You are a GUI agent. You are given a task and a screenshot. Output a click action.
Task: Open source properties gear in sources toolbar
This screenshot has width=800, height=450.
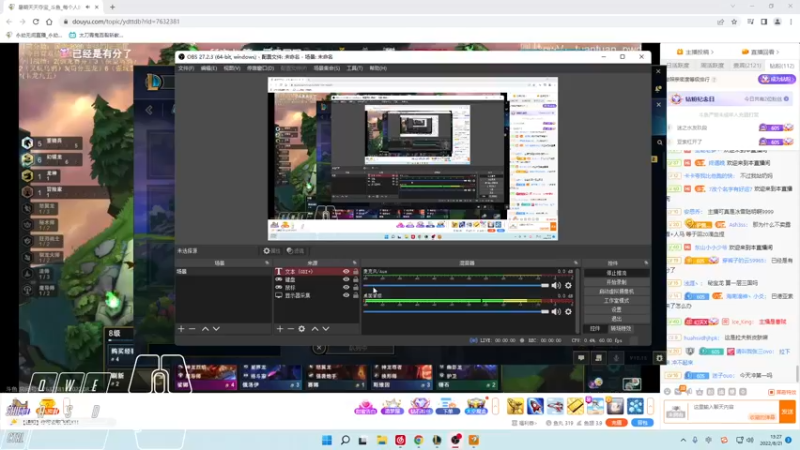(302, 329)
